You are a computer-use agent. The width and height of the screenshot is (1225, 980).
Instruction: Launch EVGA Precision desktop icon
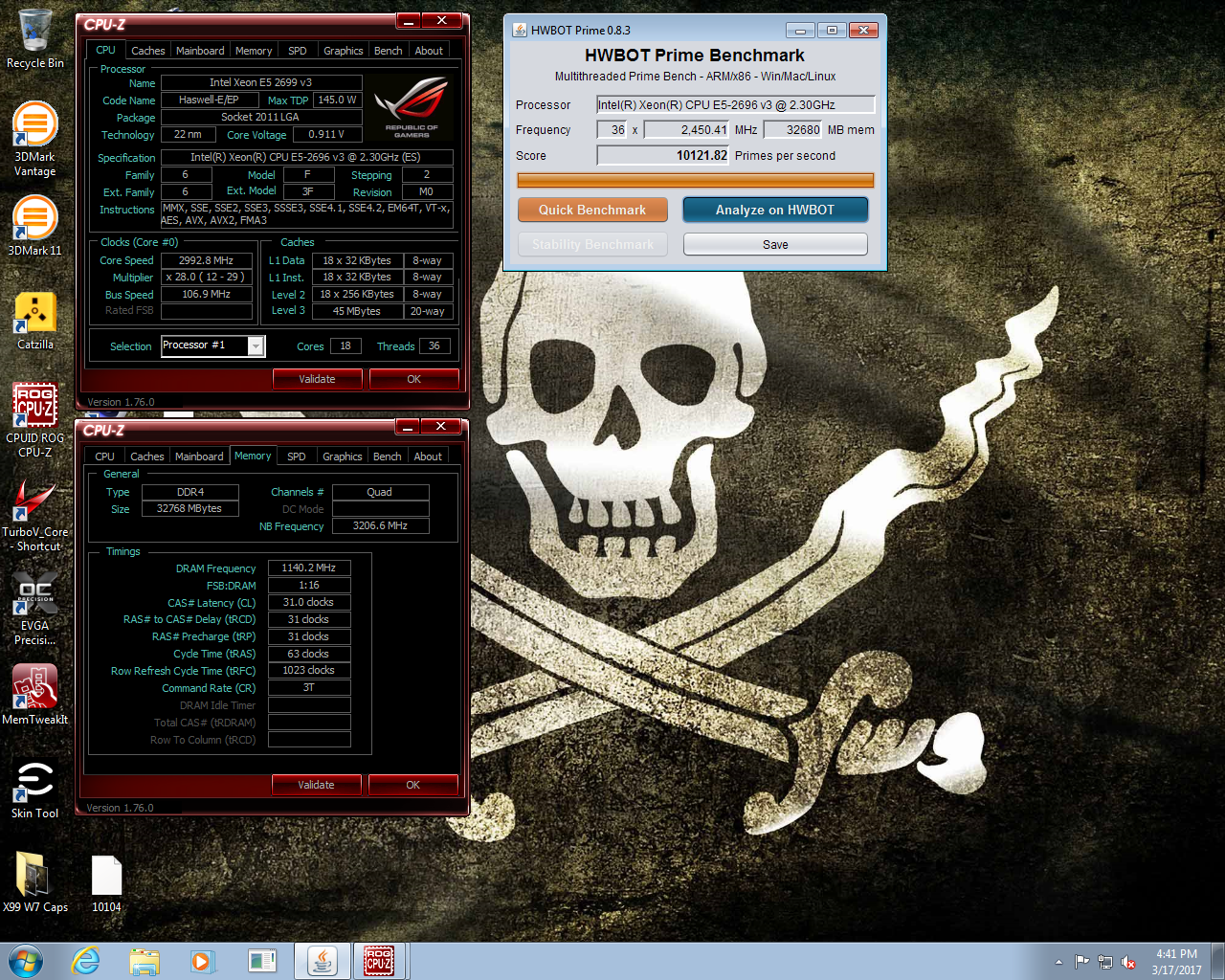pyautogui.click(x=35, y=608)
